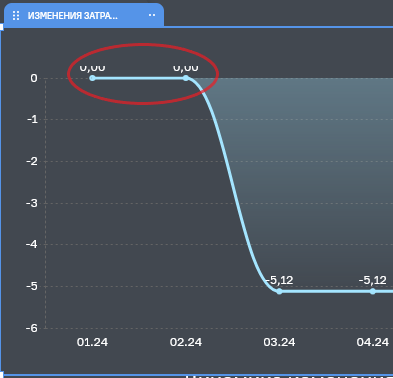Click the -6 y-axis tick label

click(32, 328)
